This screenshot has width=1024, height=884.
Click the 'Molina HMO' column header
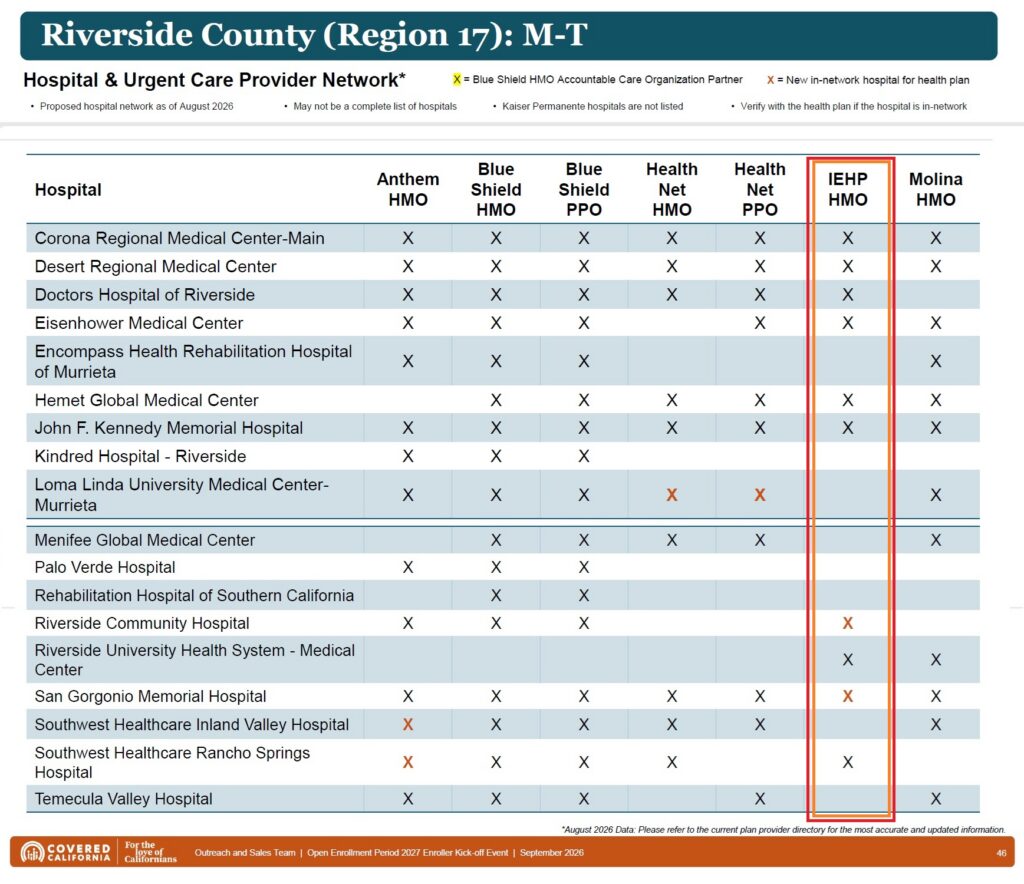pos(936,189)
